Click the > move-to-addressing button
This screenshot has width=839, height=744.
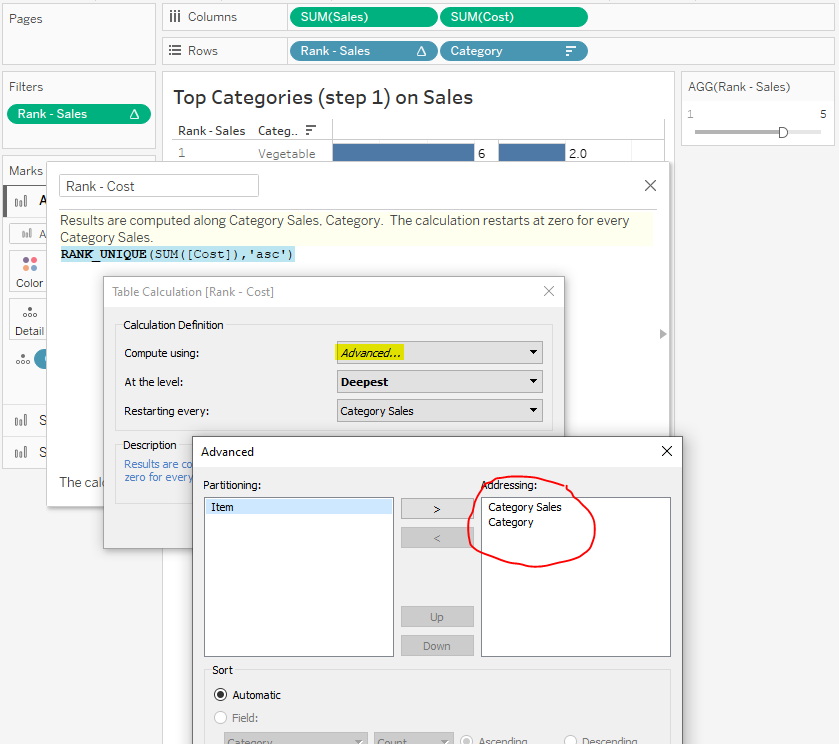(437, 508)
